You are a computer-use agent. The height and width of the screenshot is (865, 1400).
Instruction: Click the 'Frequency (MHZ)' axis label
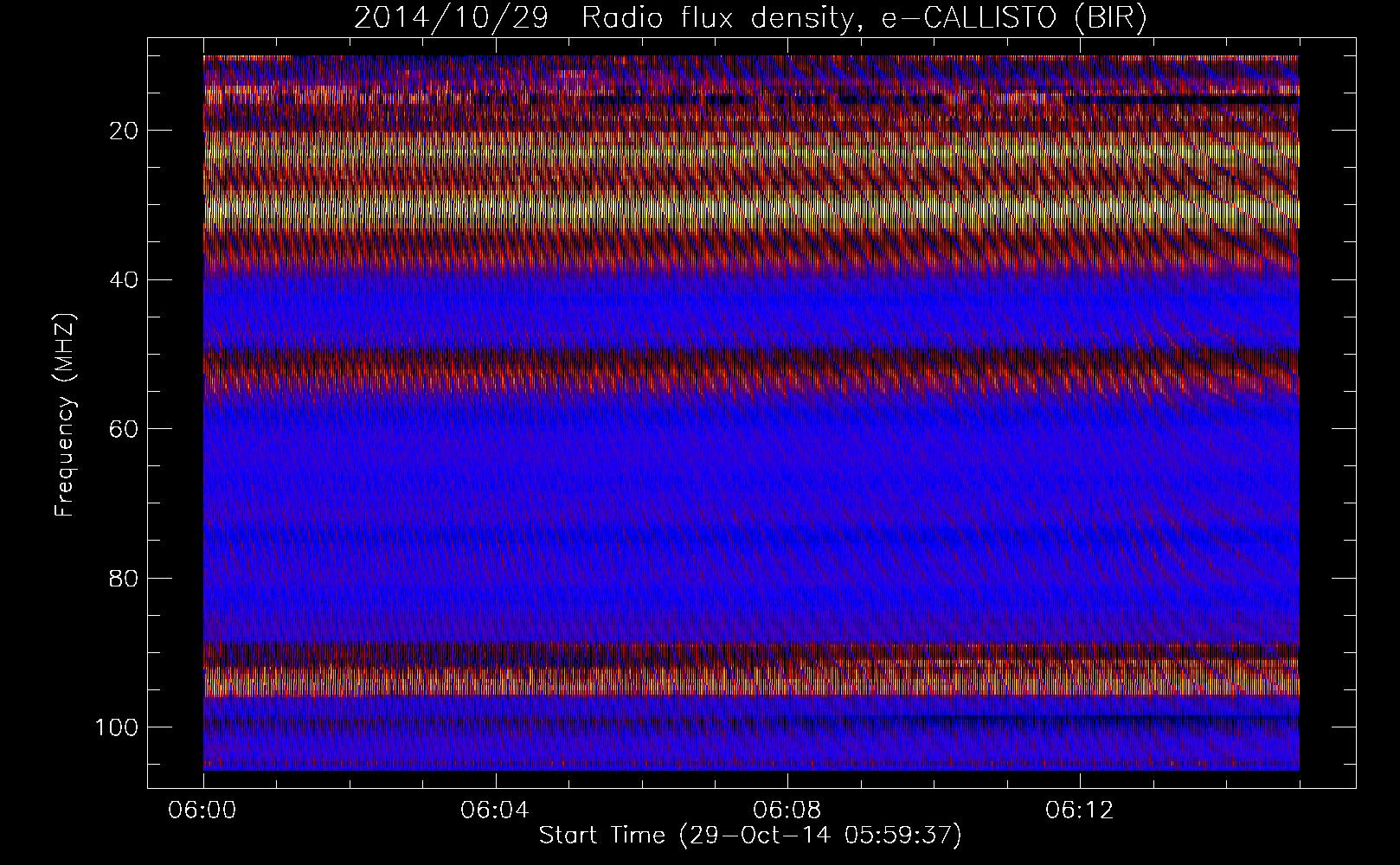click(65, 414)
